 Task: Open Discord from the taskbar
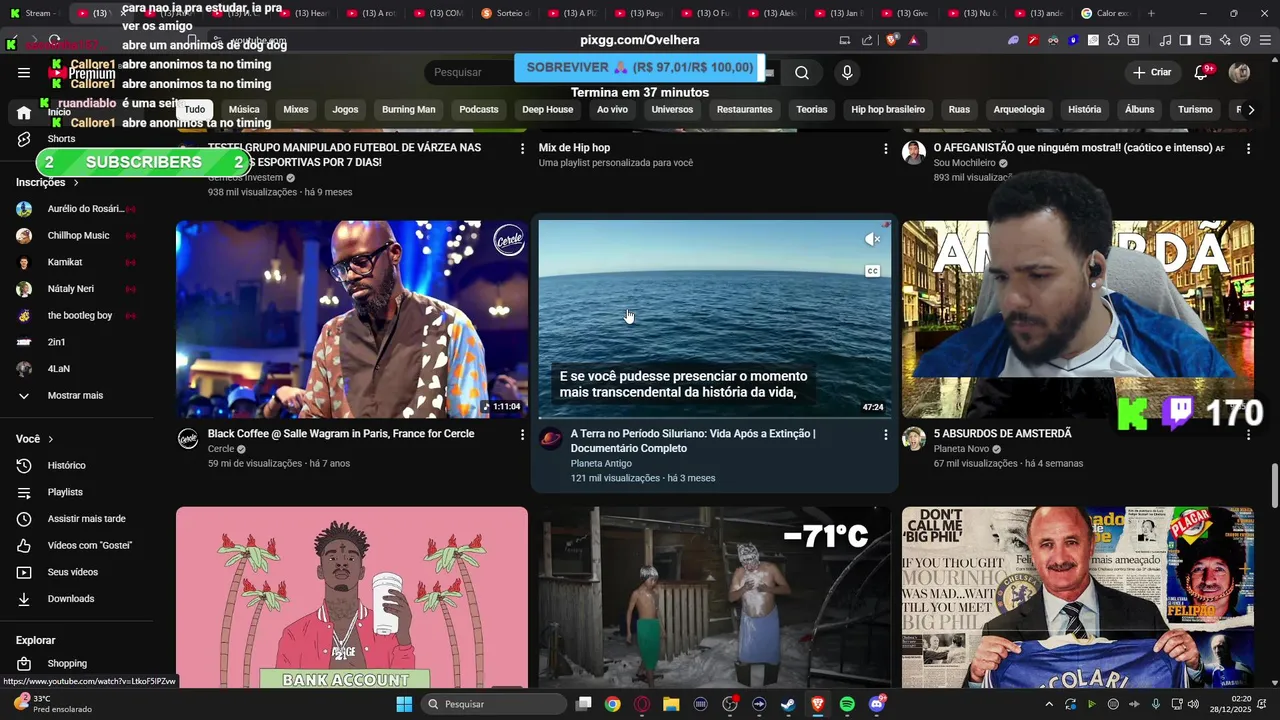point(877,704)
